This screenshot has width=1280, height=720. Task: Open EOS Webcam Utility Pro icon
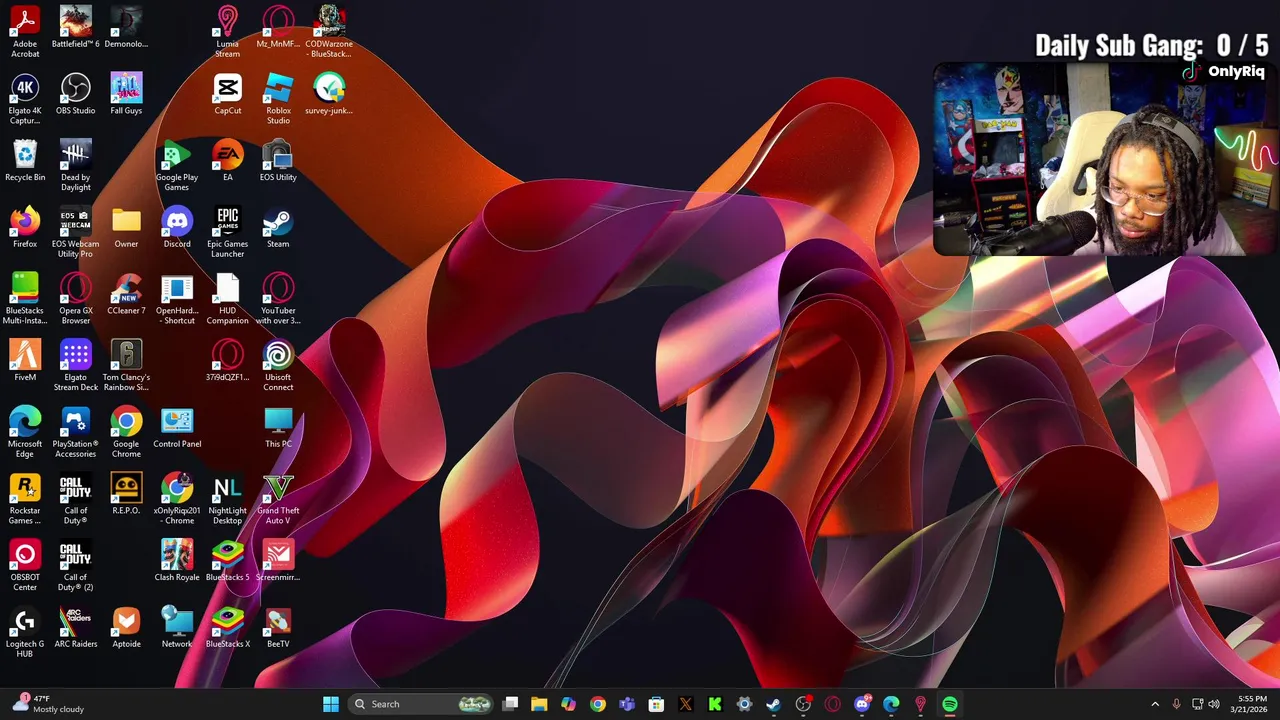(76, 232)
